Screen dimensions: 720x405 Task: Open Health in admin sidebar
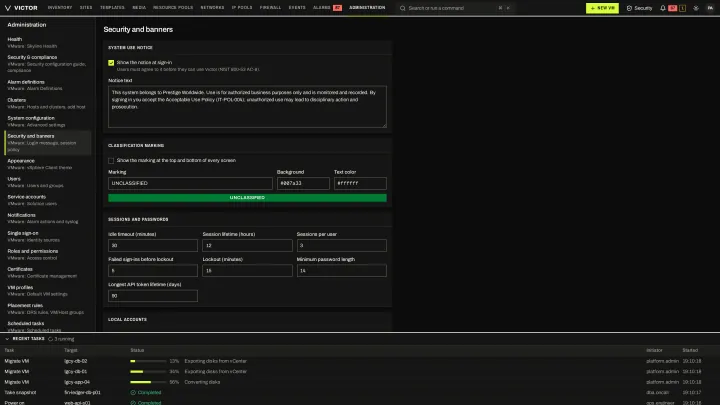click(x=48, y=43)
